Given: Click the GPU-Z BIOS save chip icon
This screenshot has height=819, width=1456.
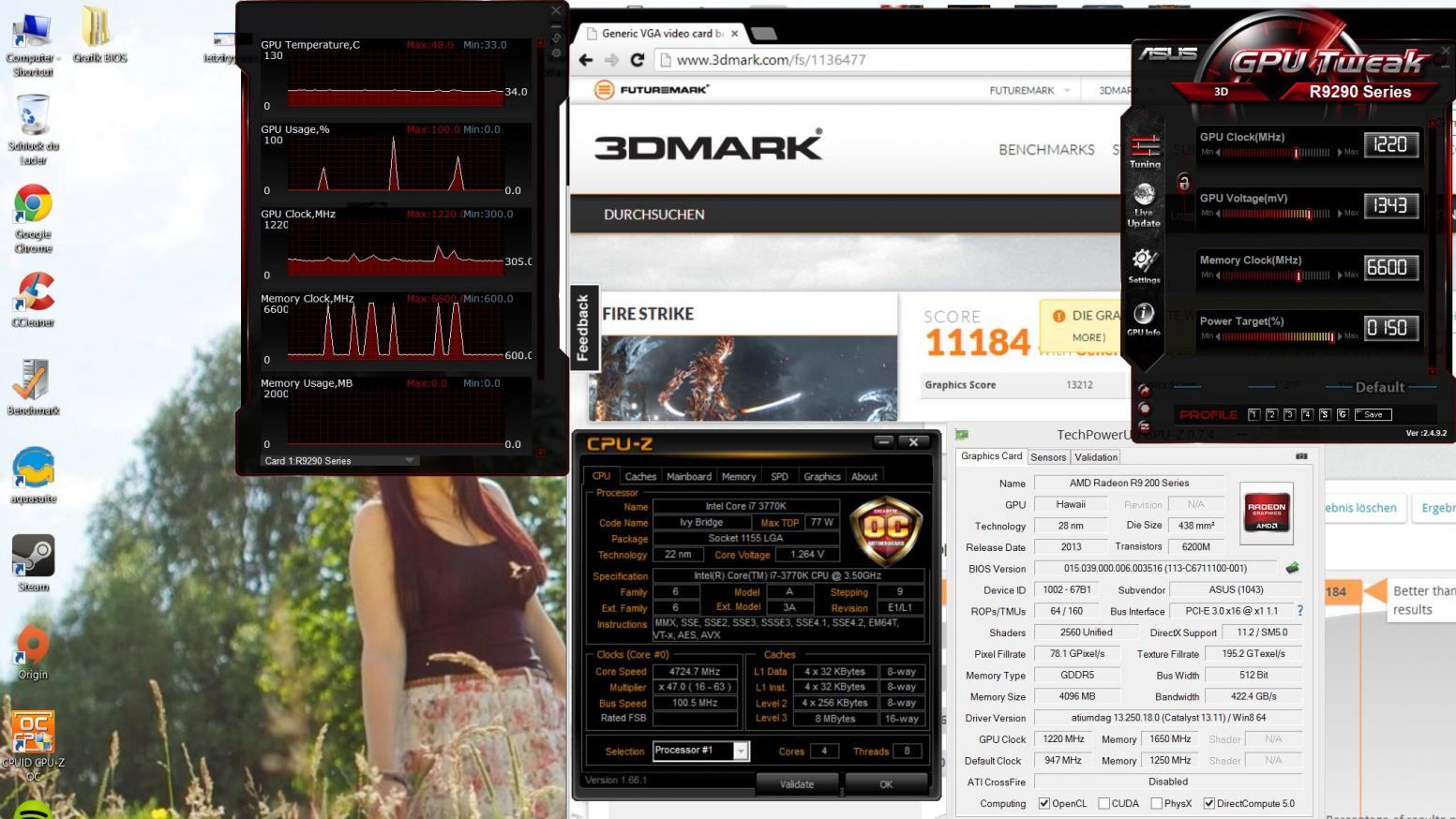Looking at the screenshot, I should pyautogui.click(x=1292, y=568).
